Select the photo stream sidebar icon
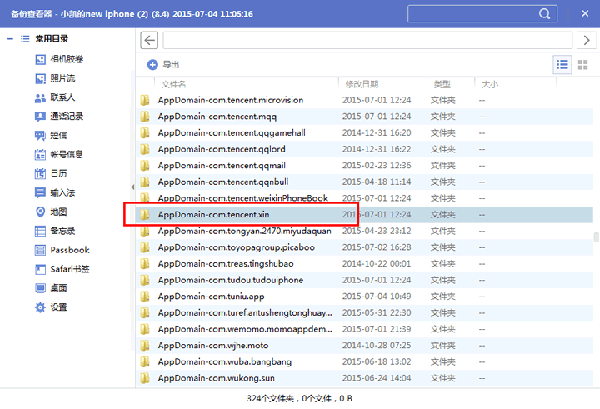 [40, 78]
